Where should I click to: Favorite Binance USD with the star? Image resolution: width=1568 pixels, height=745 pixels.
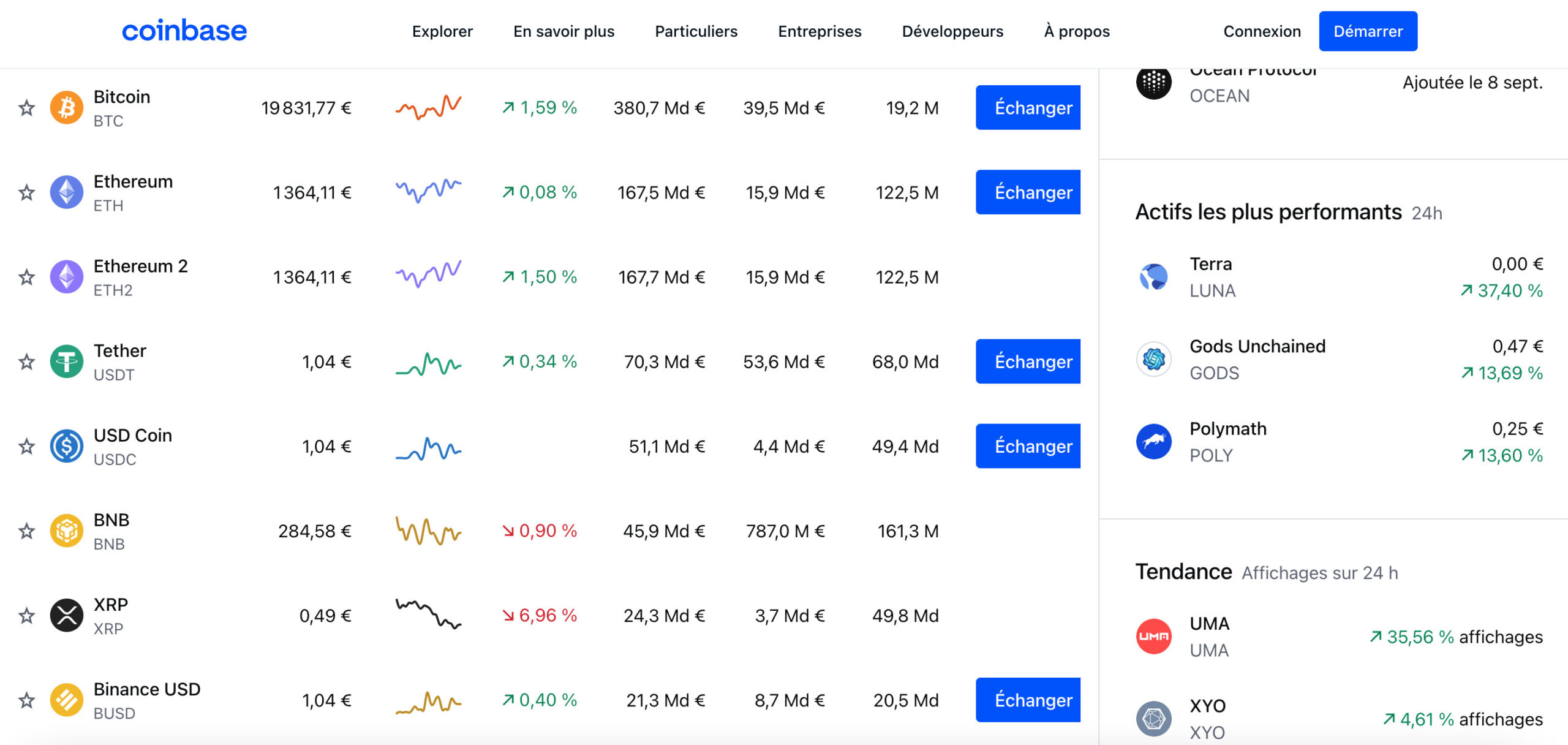click(26, 700)
